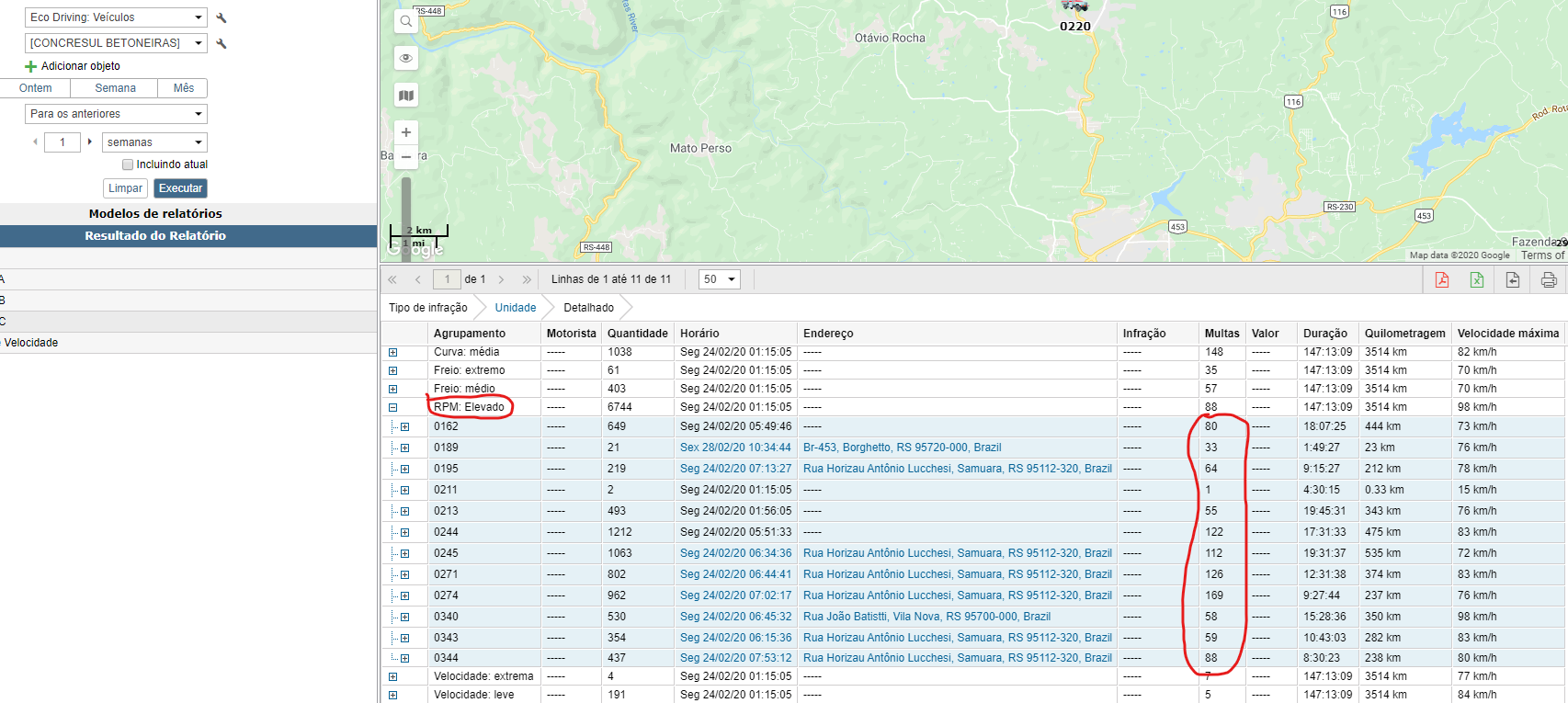
Task: Click the printer icon to print
Action: pyautogui.click(x=1549, y=280)
